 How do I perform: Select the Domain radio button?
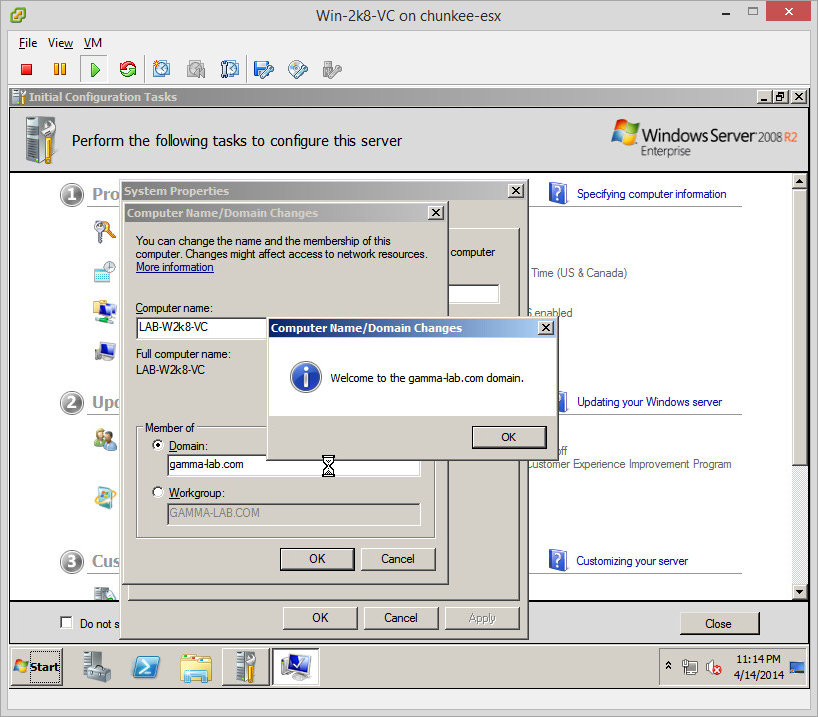[x=157, y=445]
